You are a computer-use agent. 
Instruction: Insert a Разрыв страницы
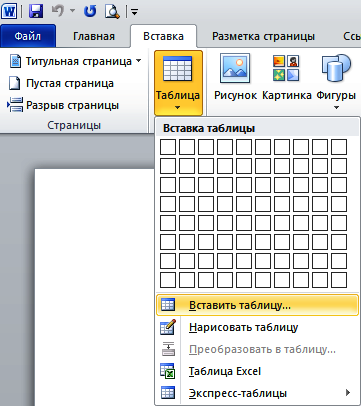pos(63,105)
